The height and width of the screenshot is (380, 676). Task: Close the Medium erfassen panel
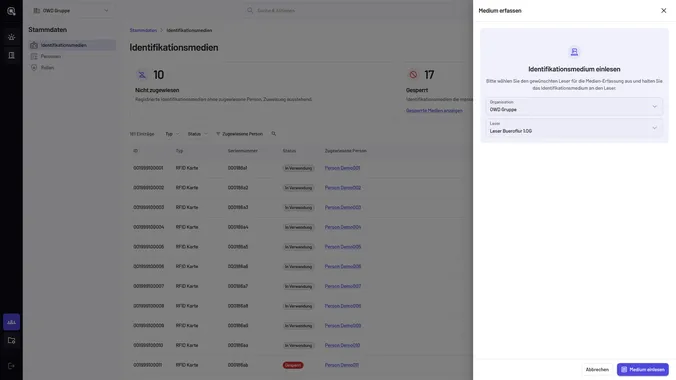[663, 11]
